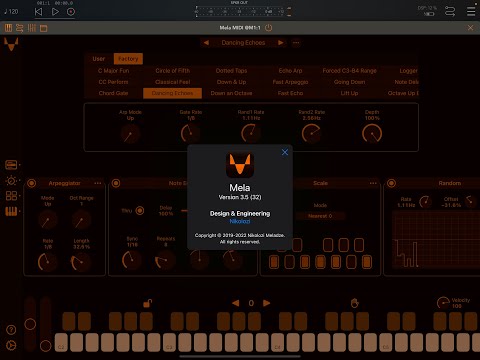Open the presets panel icon in left sidebar
Viewport: 480px width, 360px height.
point(11,165)
